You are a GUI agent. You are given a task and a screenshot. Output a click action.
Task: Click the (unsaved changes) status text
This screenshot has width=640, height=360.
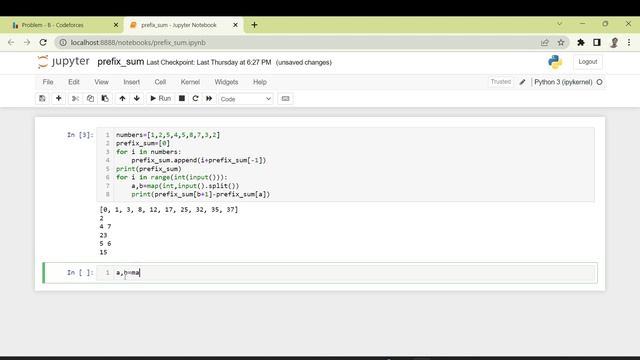pyautogui.click(x=304, y=62)
